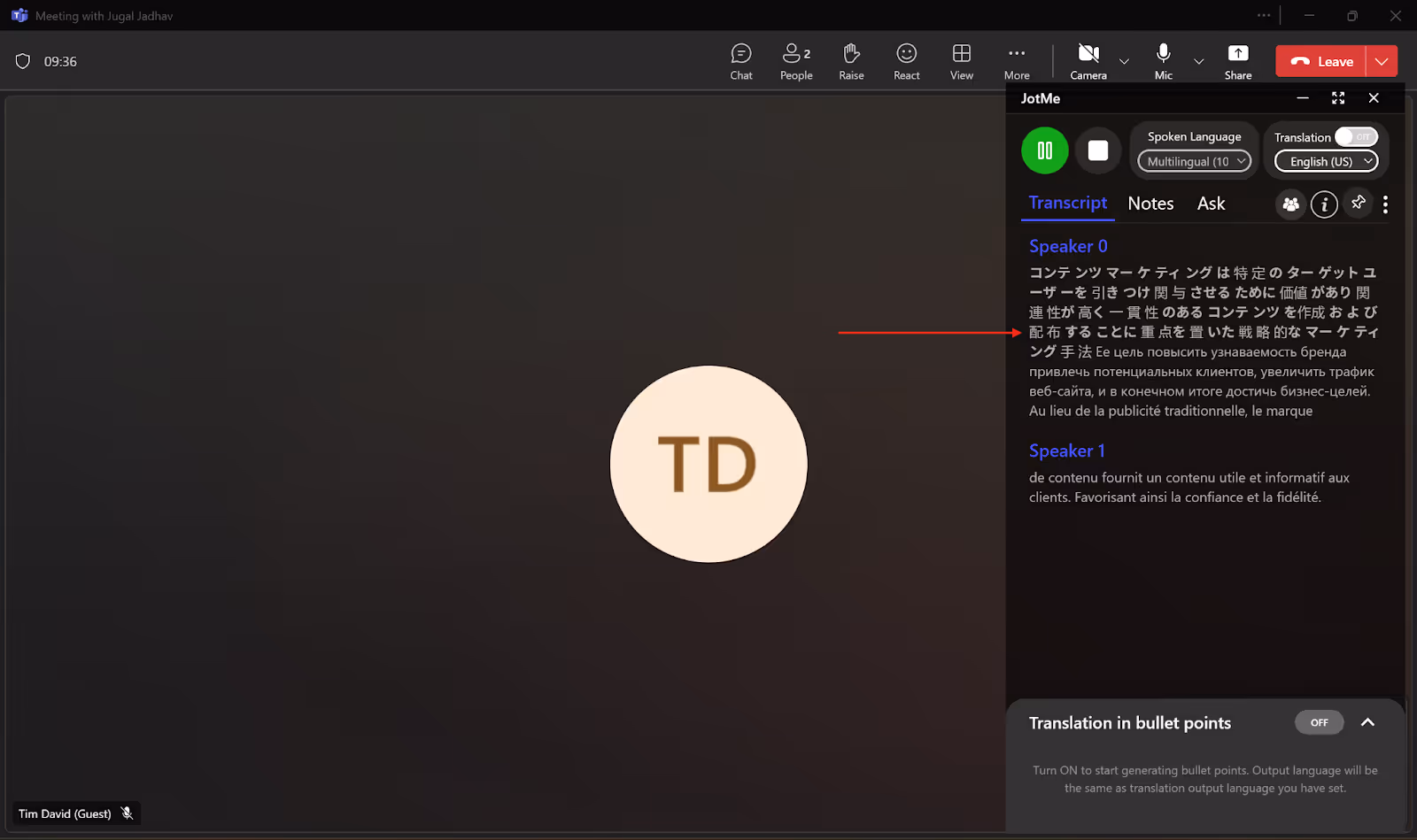Image resolution: width=1417 pixels, height=840 pixels.
Task: Collapse the Translation in bullet points section
Action: click(1367, 722)
